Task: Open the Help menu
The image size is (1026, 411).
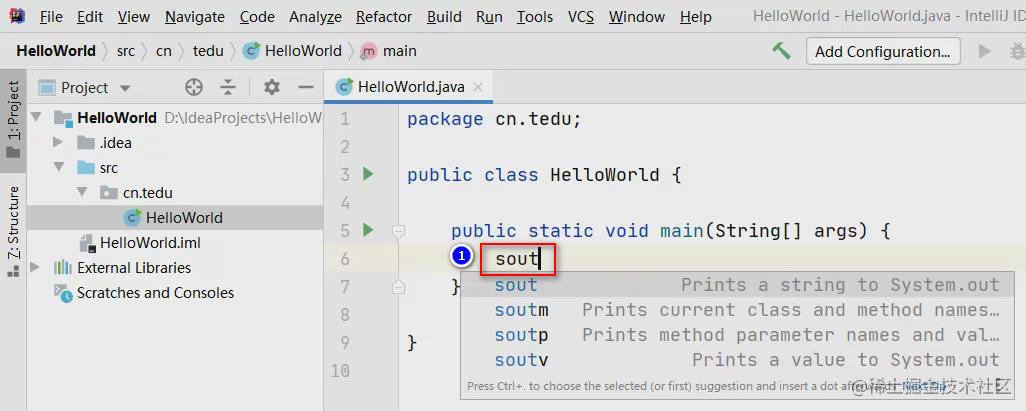Action: coord(696,16)
